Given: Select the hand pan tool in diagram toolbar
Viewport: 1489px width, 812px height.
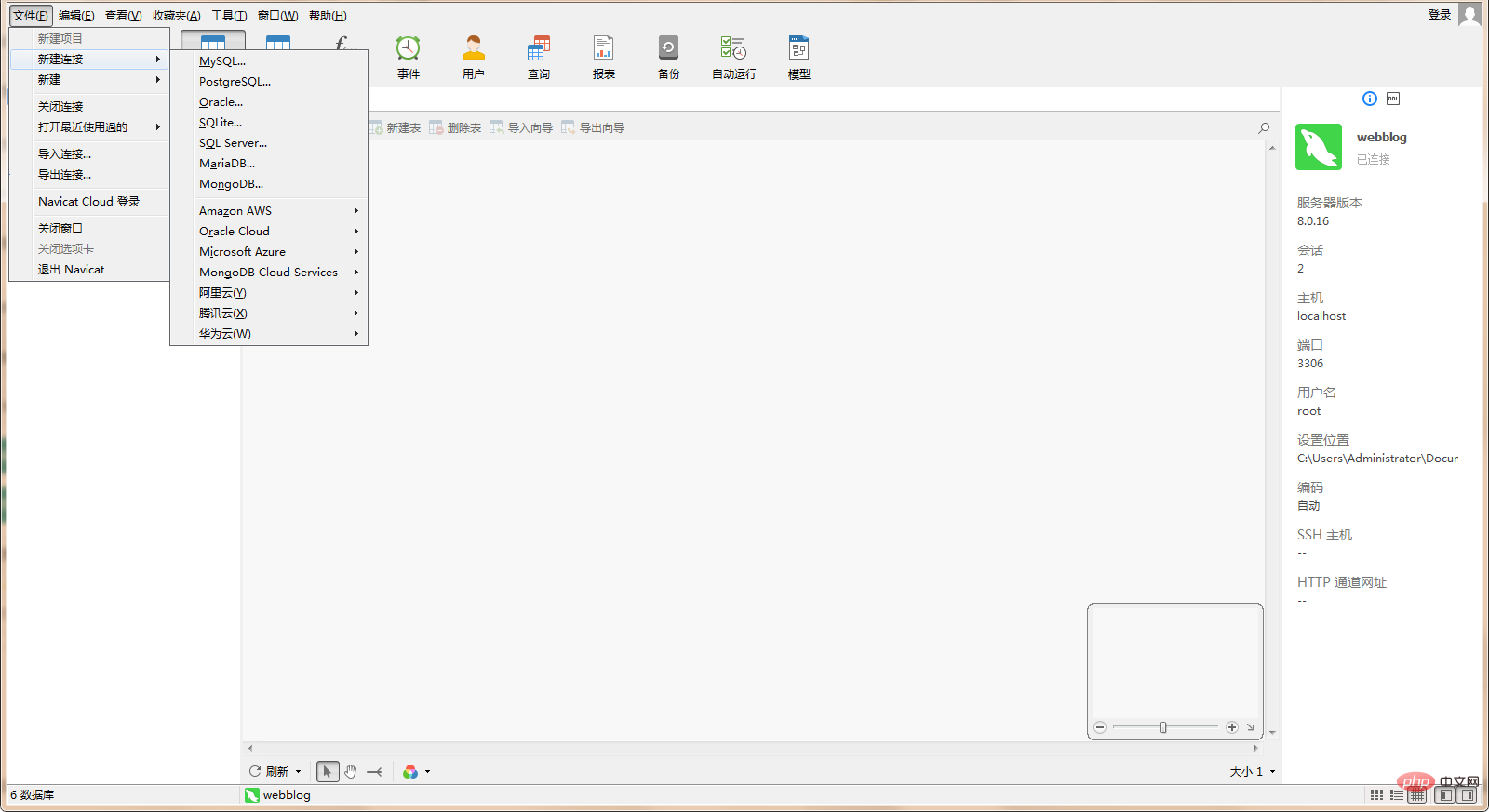Looking at the screenshot, I should (x=351, y=771).
